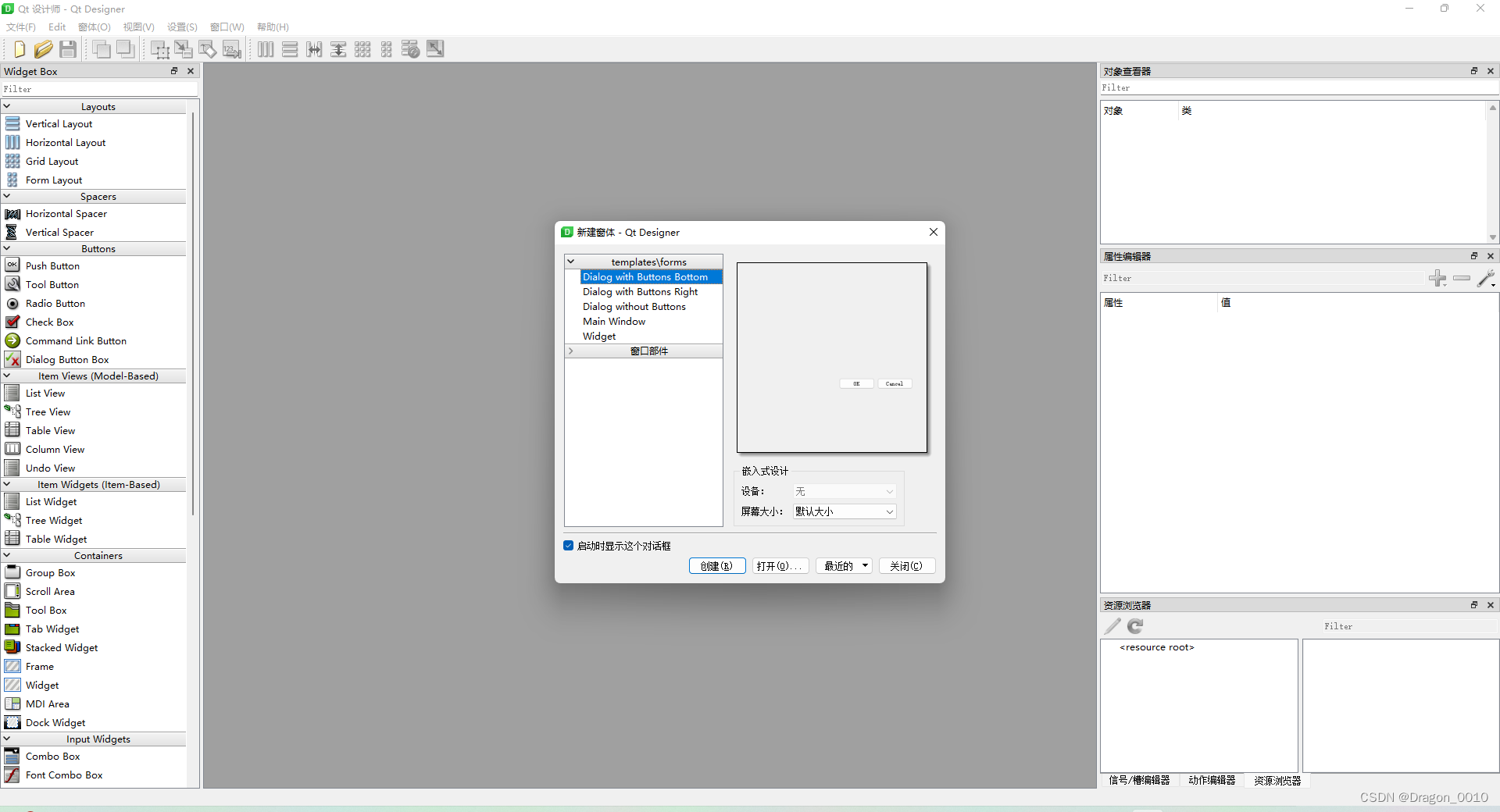Click the Widget Box Filter field
Screen dimensions: 1500x812
pyautogui.click(x=100, y=89)
